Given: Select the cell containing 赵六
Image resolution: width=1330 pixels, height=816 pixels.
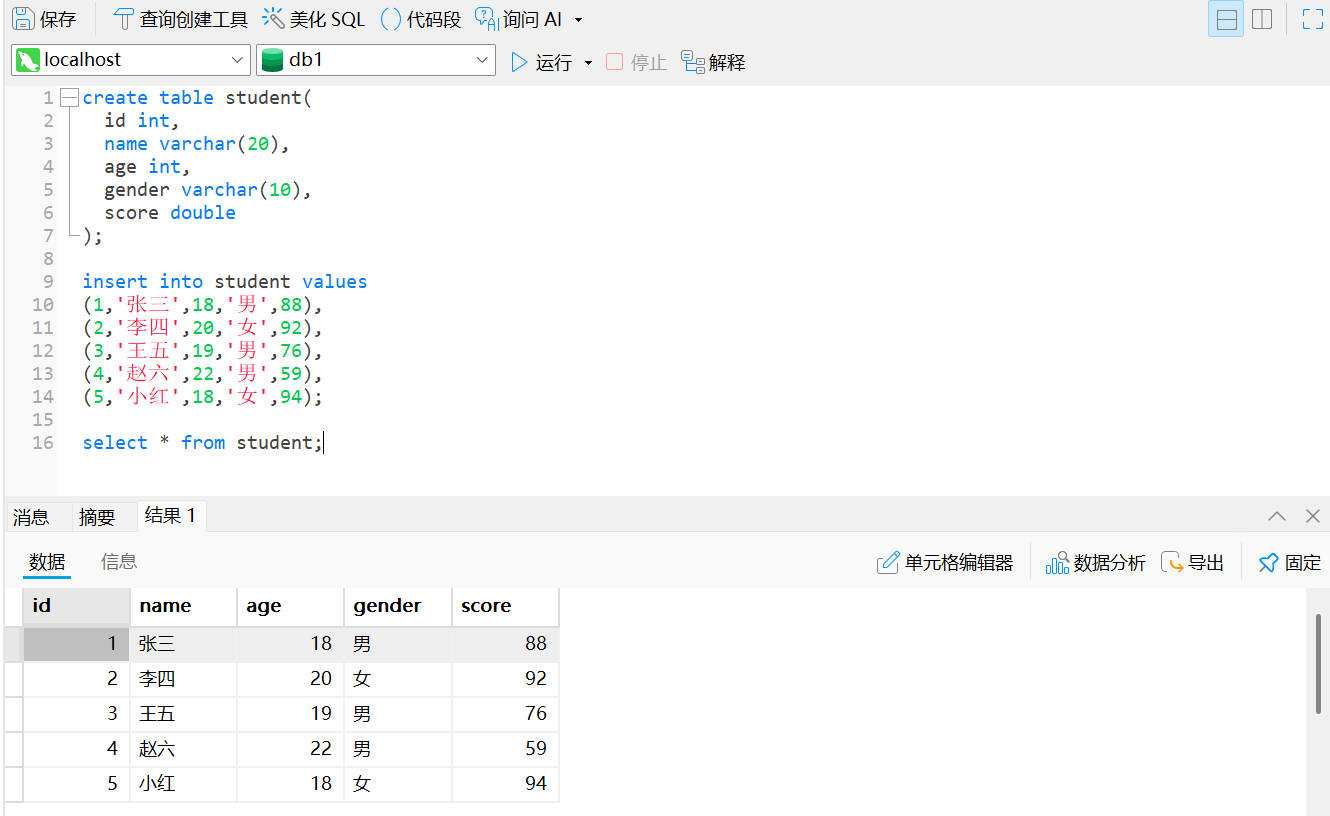Looking at the screenshot, I should [x=184, y=749].
